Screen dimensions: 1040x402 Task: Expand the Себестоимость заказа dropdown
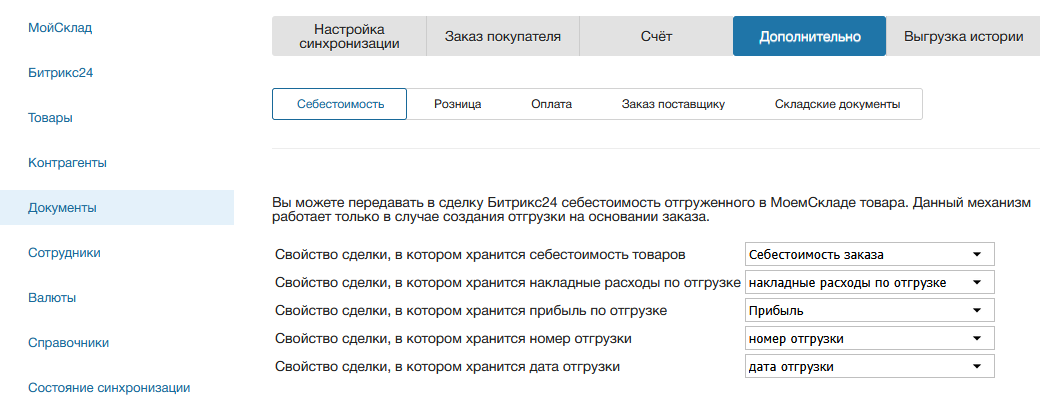(870, 254)
